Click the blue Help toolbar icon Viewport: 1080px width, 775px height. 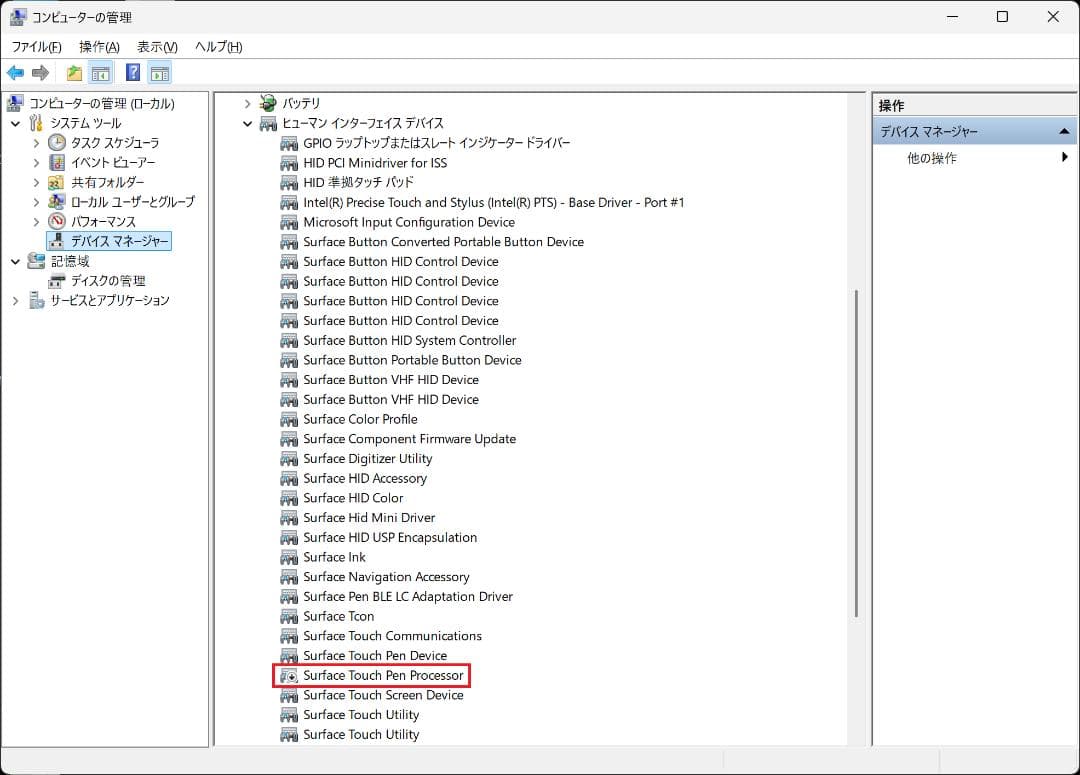click(133, 72)
